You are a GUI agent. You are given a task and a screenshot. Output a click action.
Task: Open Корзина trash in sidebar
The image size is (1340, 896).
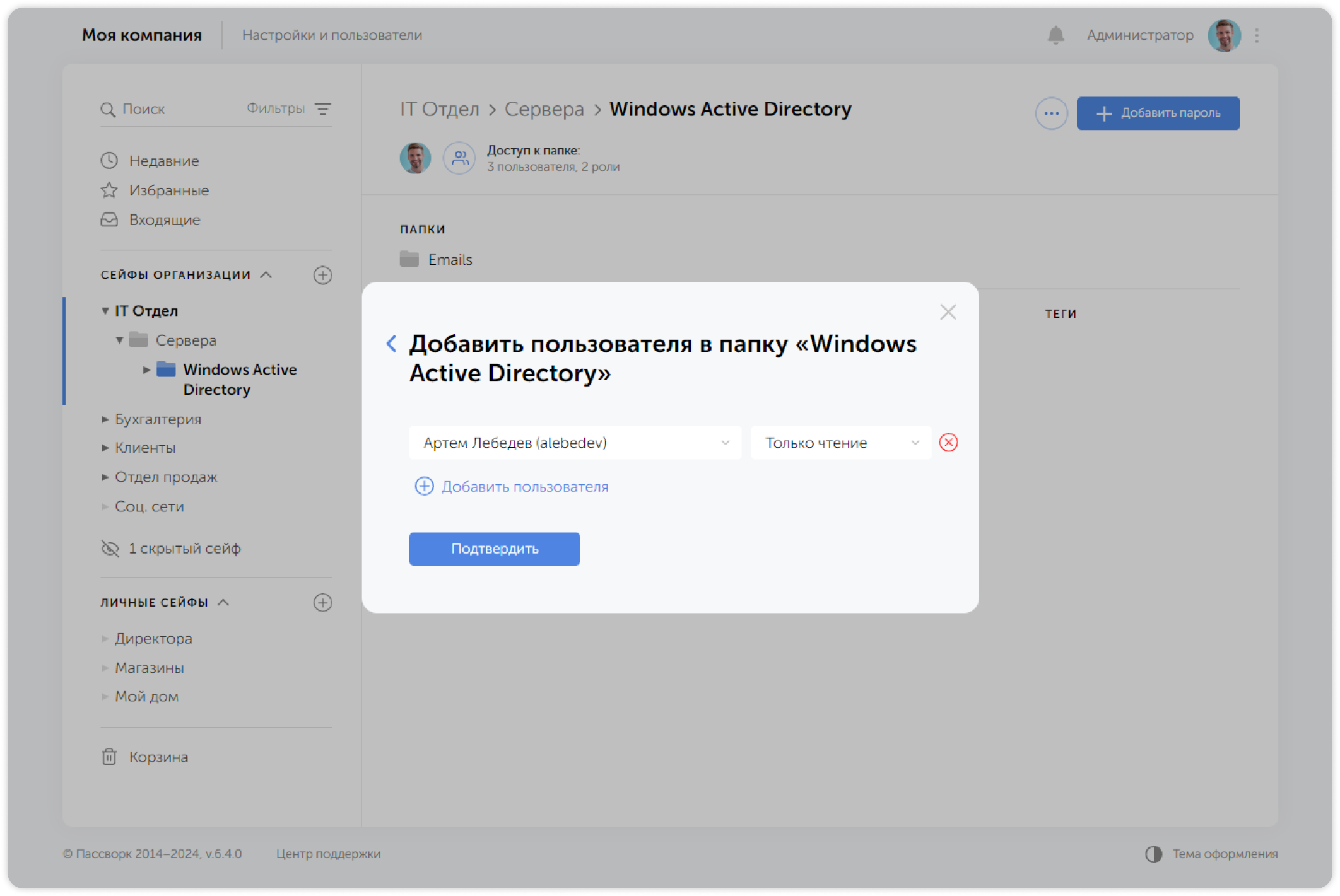coord(158,757)
